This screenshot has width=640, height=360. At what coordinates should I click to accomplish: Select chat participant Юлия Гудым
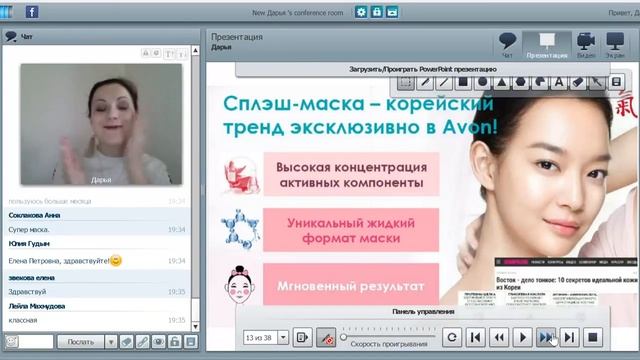(29, 244)
